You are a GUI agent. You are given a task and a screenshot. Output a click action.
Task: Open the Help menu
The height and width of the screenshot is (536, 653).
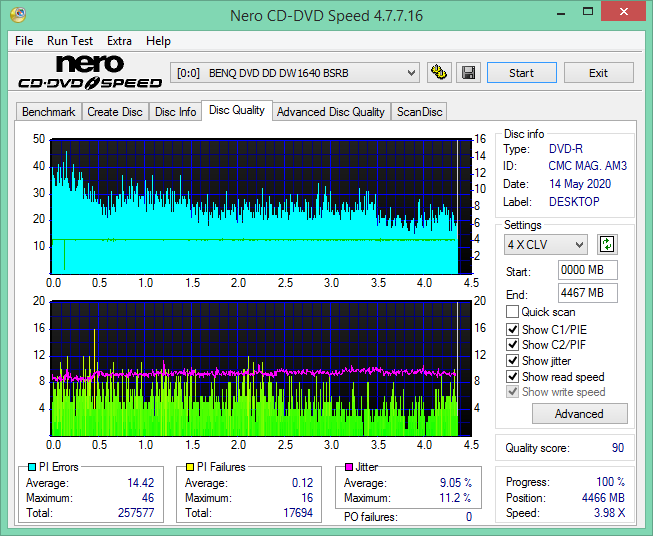[158, 41]
